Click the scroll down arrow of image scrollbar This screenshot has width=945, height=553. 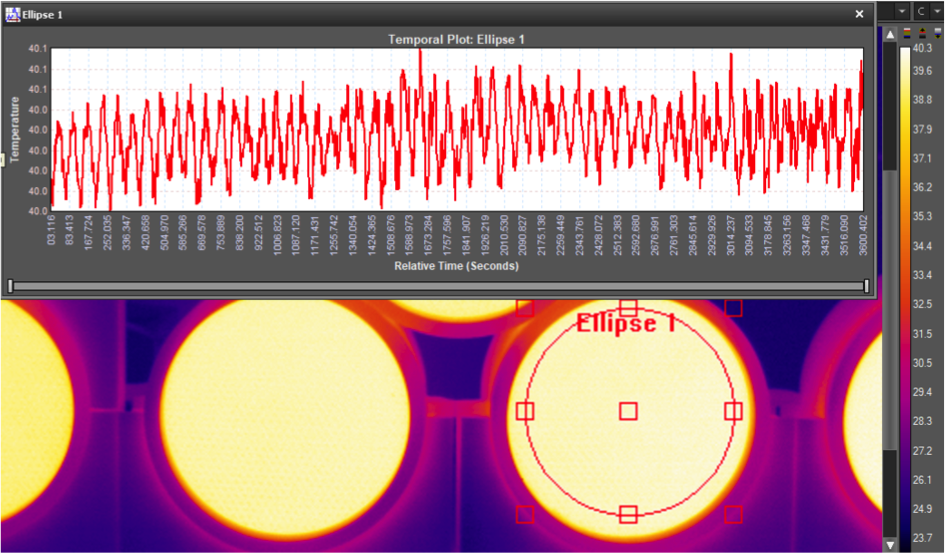click(x=890, y=545)
